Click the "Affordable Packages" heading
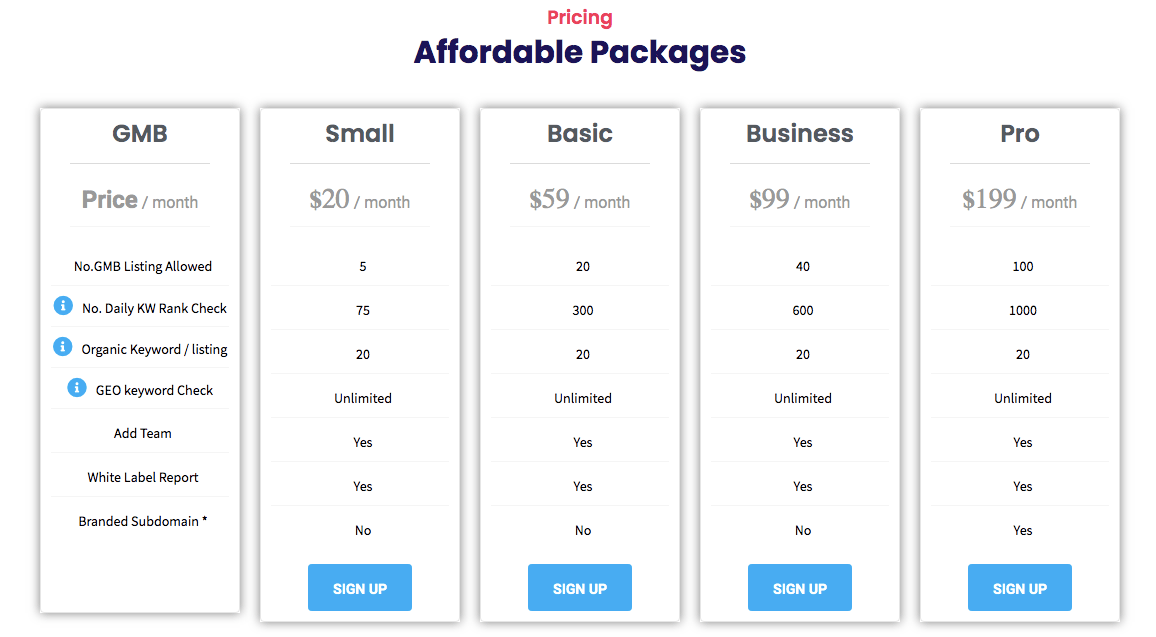Screen dimensions: 1156x637 [579, 52]
